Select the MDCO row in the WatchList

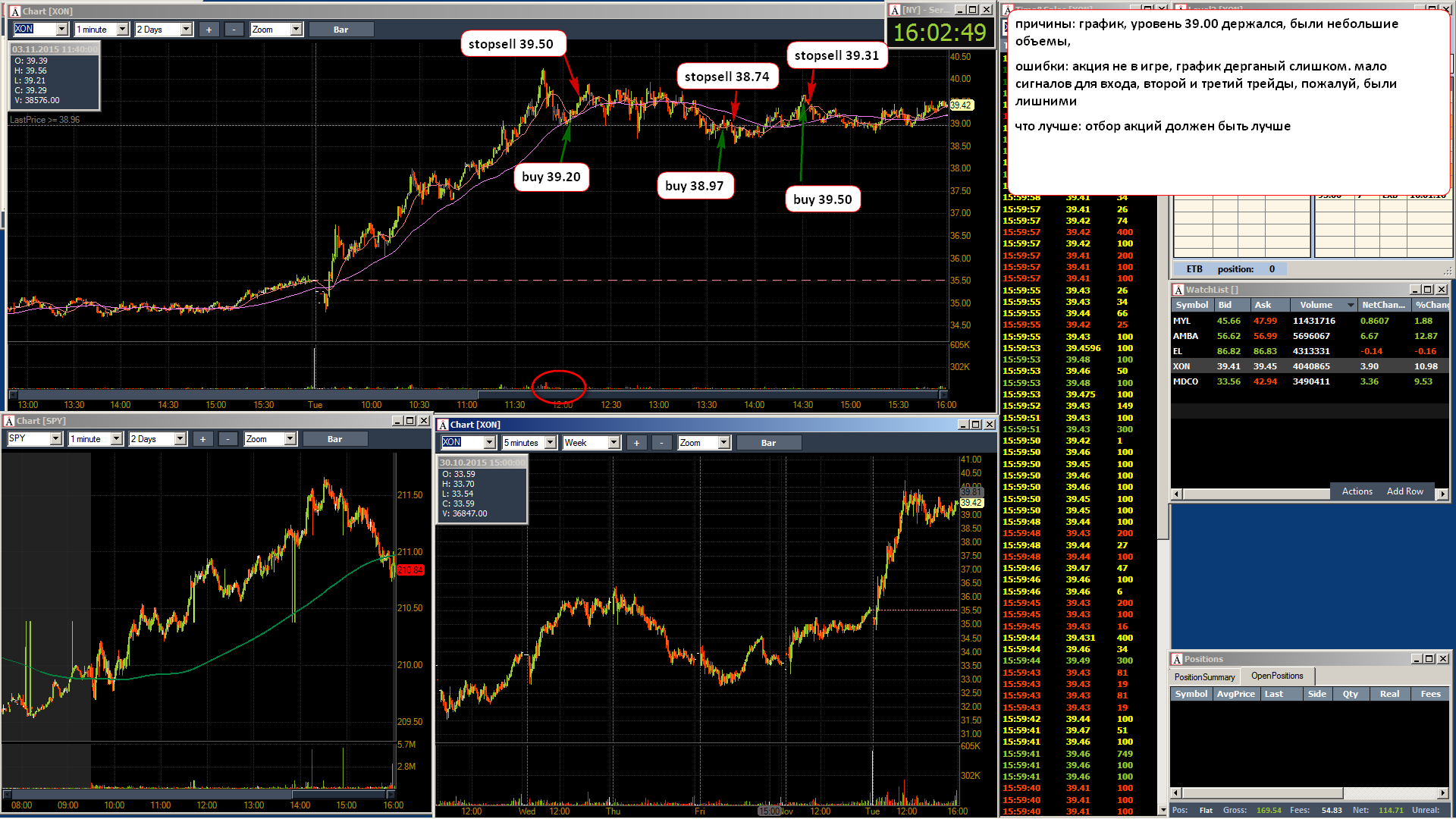[1310, 381]
